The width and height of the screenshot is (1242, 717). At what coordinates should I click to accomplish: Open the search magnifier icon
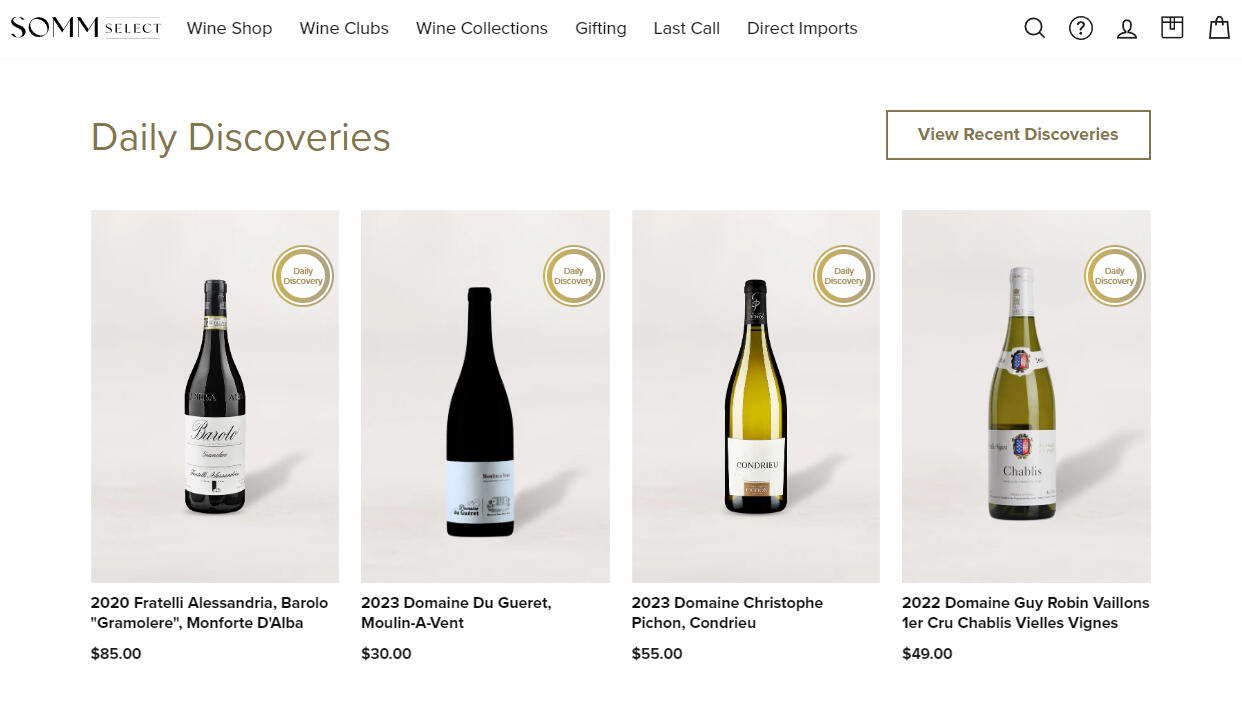1035,29
